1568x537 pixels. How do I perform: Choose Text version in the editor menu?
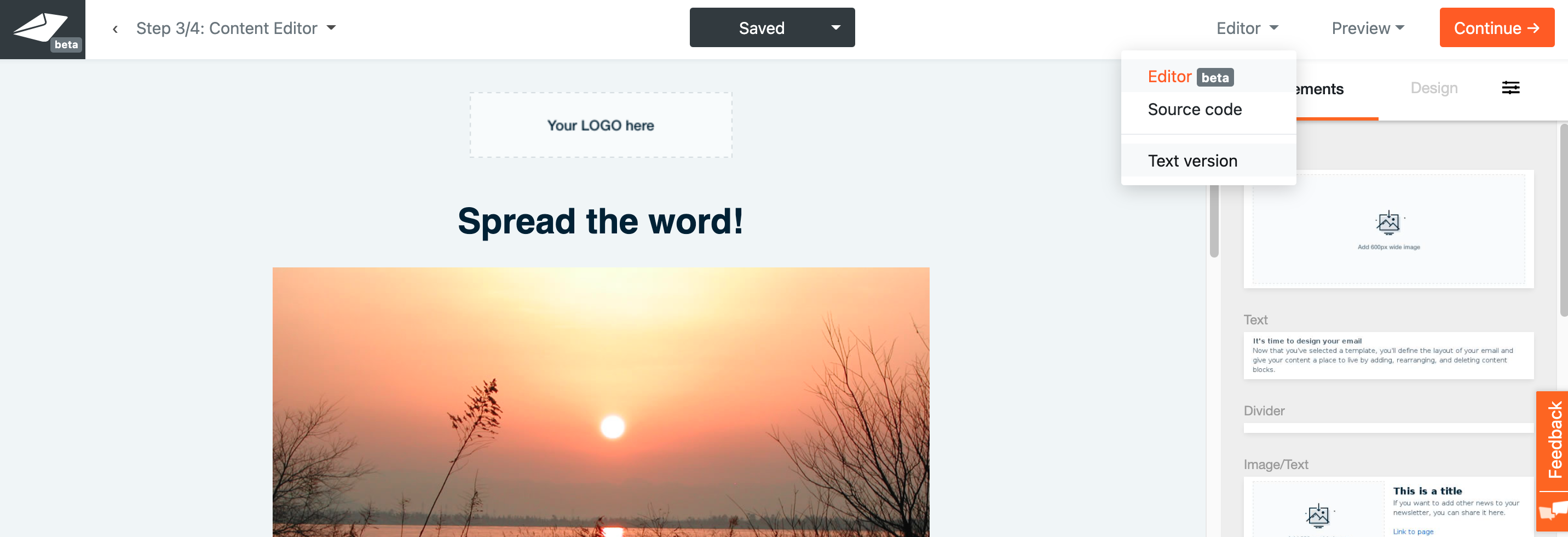tap(1192, 161)
